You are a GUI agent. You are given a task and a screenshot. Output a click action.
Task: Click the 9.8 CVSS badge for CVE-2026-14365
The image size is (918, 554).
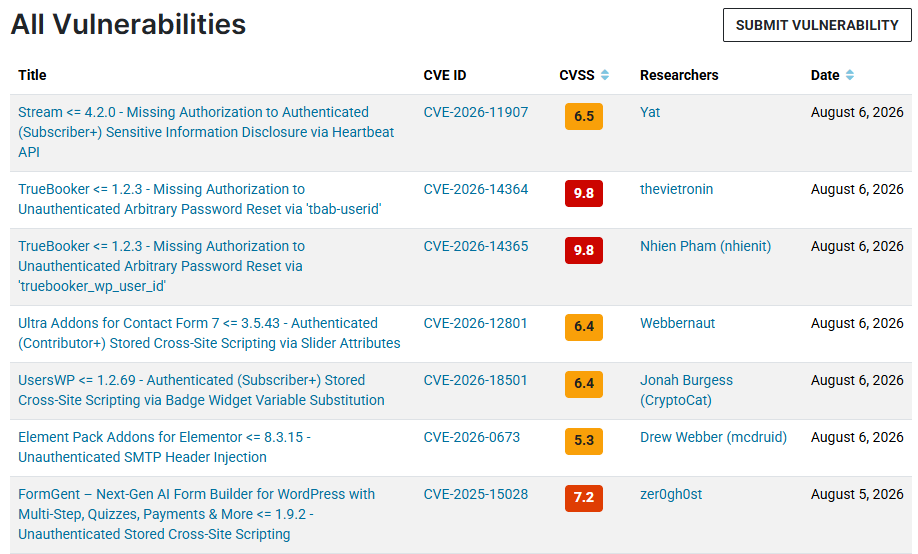[584, 250]
